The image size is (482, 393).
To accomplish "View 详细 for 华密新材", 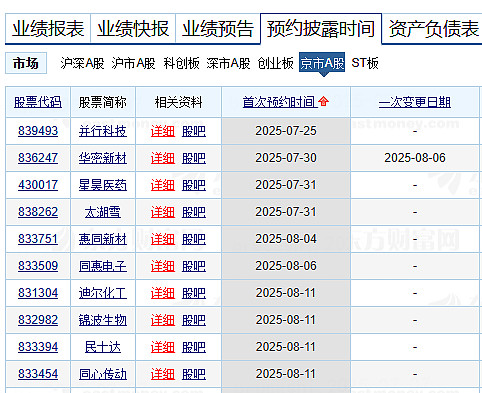I will pos(163,158).
